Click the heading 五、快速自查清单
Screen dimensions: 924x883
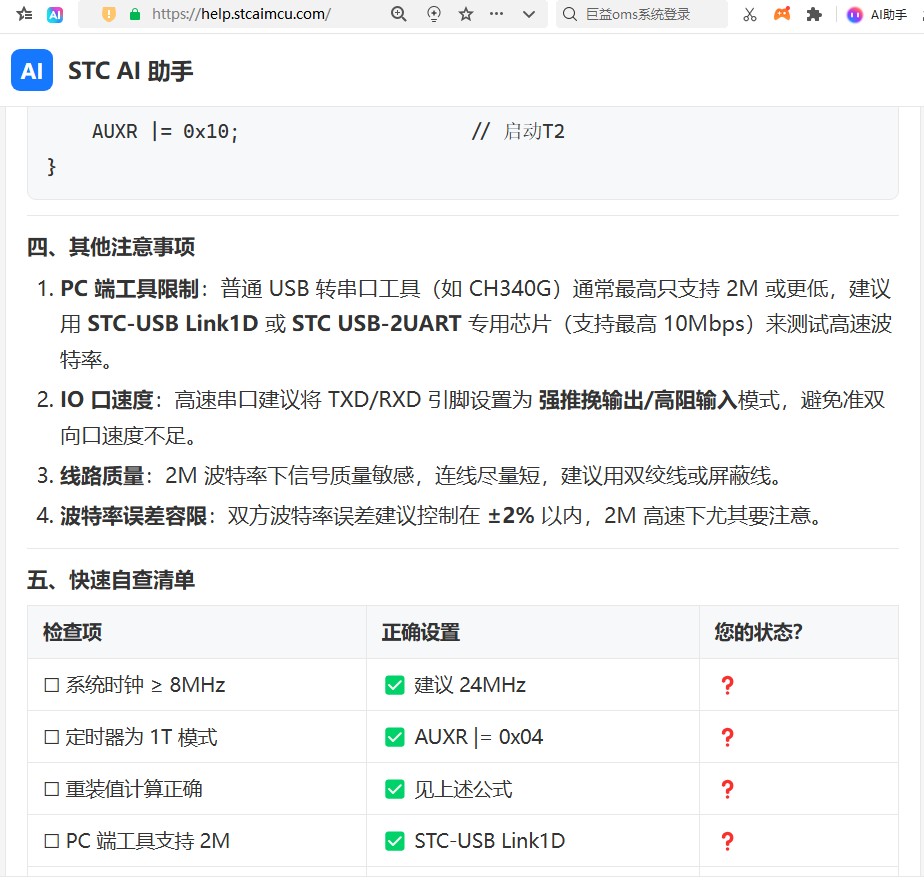(111, 580)
